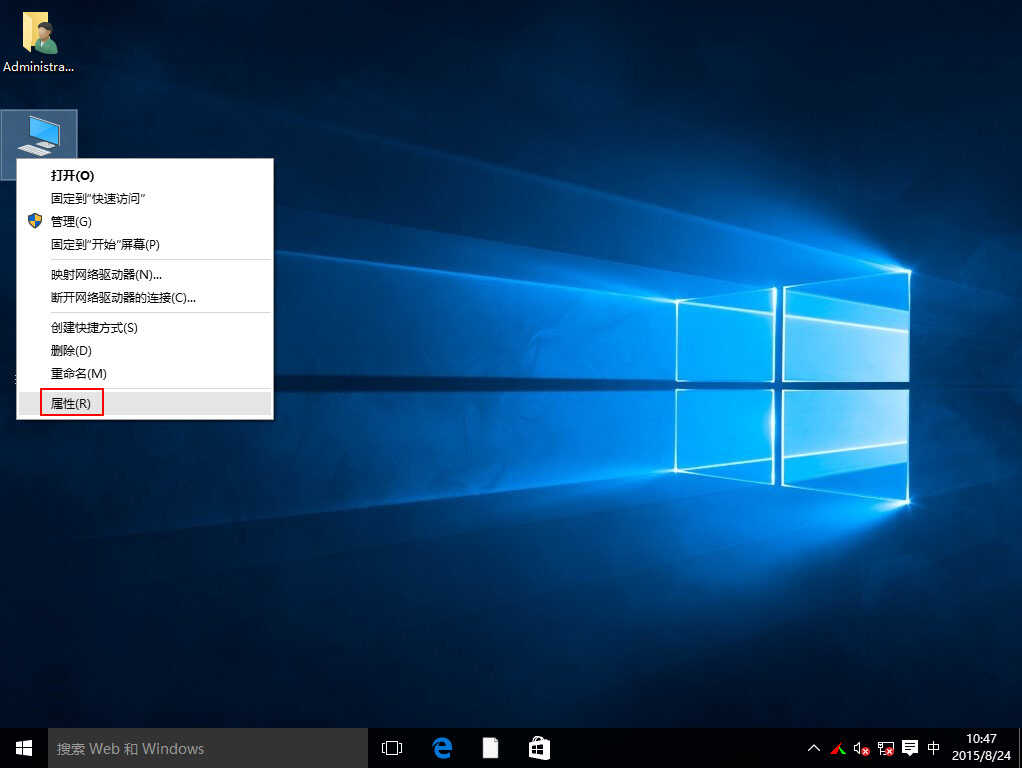Open the Windows Start menu
Screen dimensions: 1022x768
tap(24, 747)
